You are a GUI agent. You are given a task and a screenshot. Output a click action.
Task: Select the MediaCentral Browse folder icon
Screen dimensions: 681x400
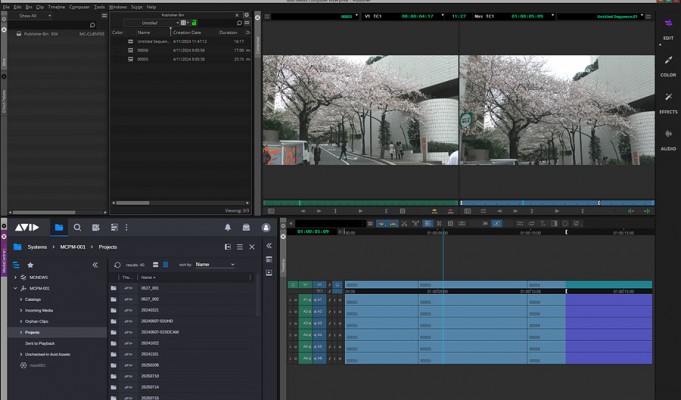click(59, 228)
